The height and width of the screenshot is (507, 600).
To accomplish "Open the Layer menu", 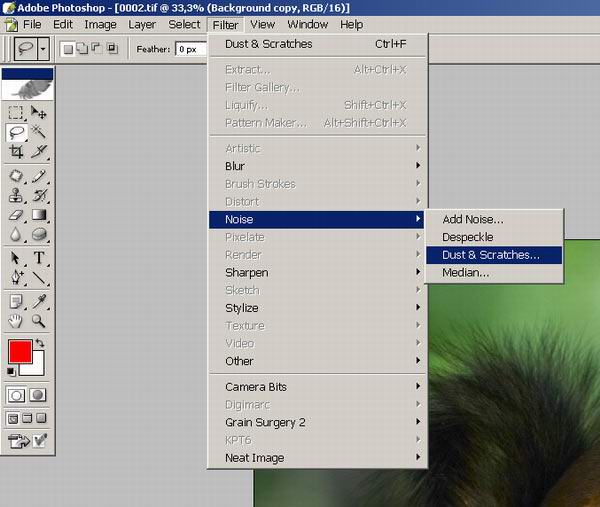I will pos(142,24).
